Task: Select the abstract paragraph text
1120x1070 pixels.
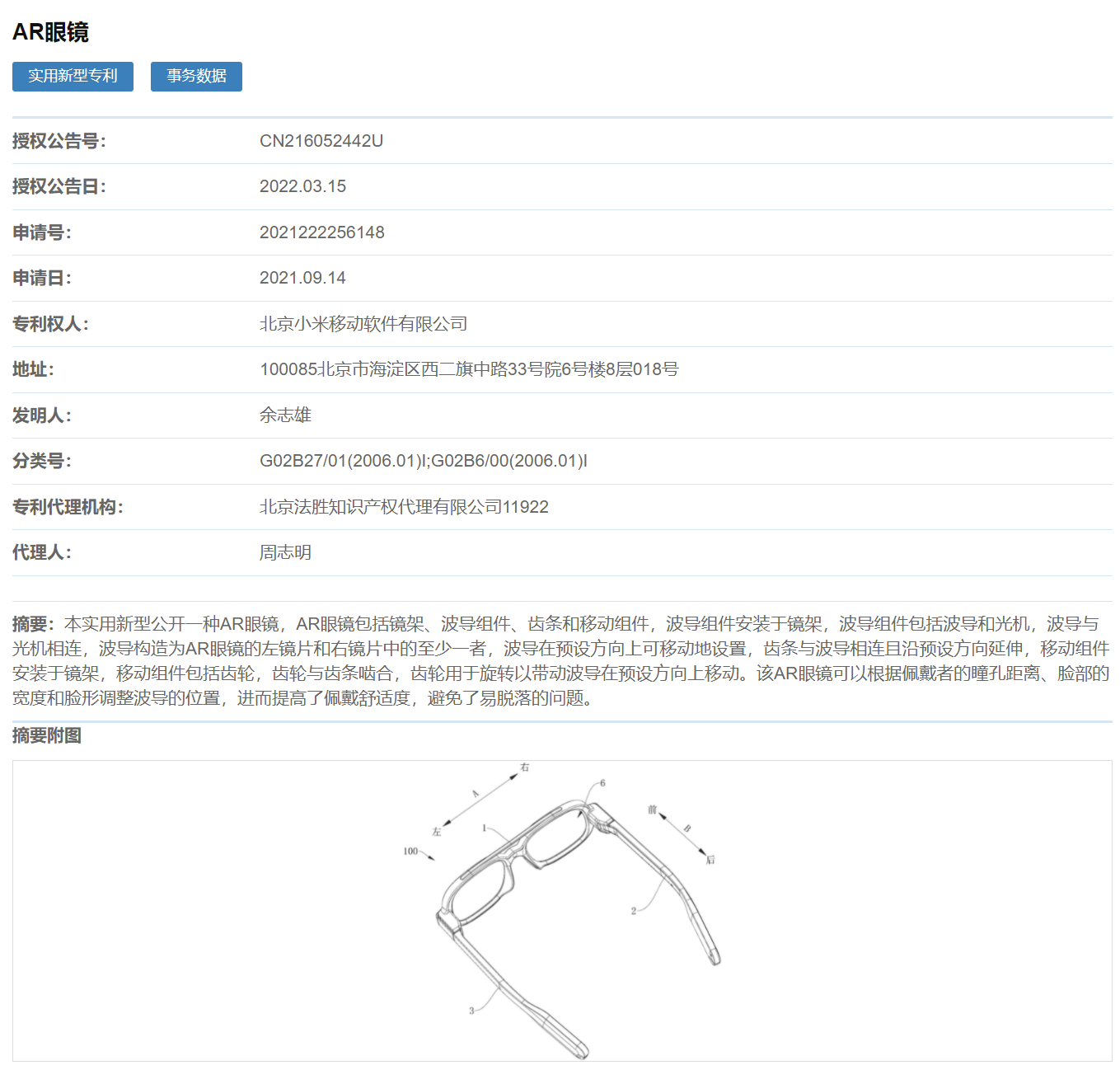Action: click(x=560, y=659)
